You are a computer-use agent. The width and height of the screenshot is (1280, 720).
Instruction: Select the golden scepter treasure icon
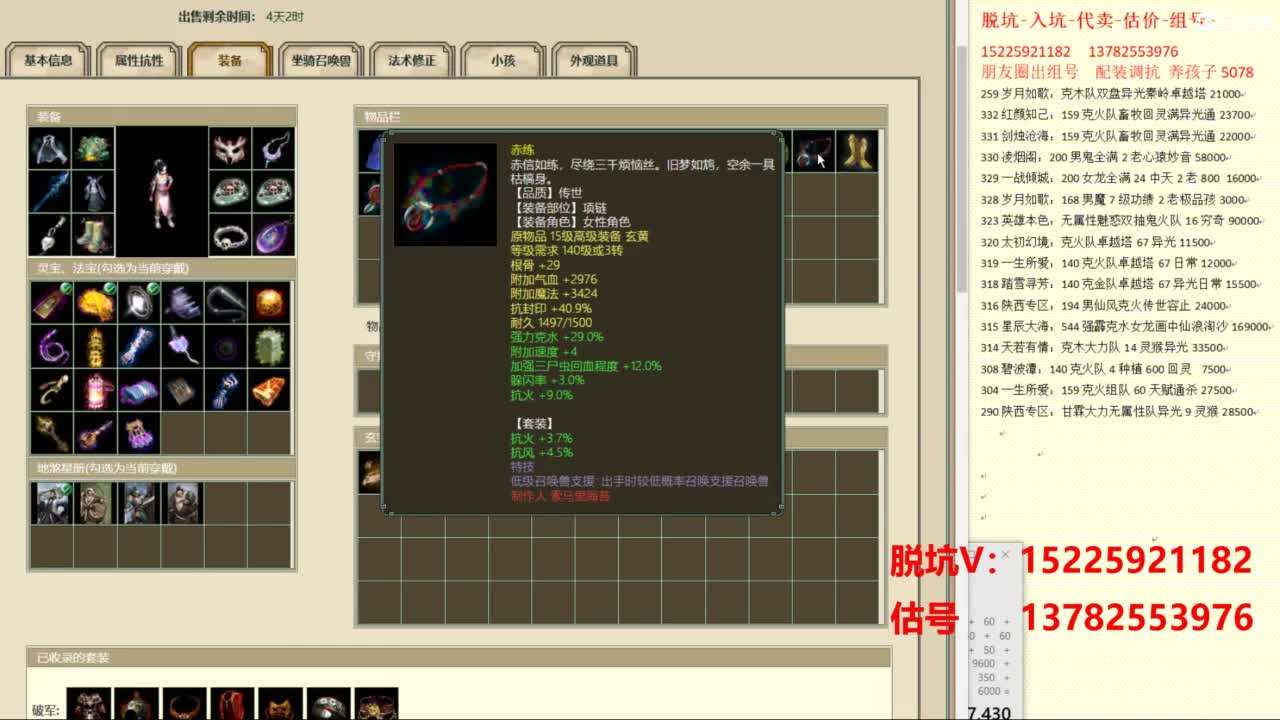coord(51,433)
